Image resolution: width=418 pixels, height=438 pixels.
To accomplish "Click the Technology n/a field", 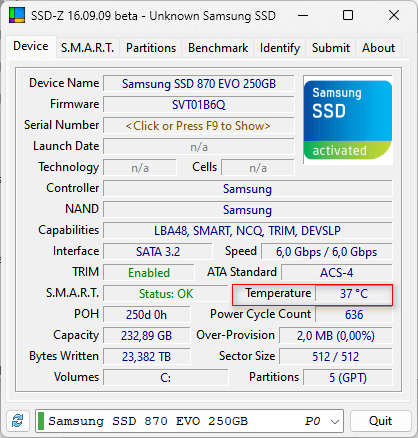I will point(140,168).
